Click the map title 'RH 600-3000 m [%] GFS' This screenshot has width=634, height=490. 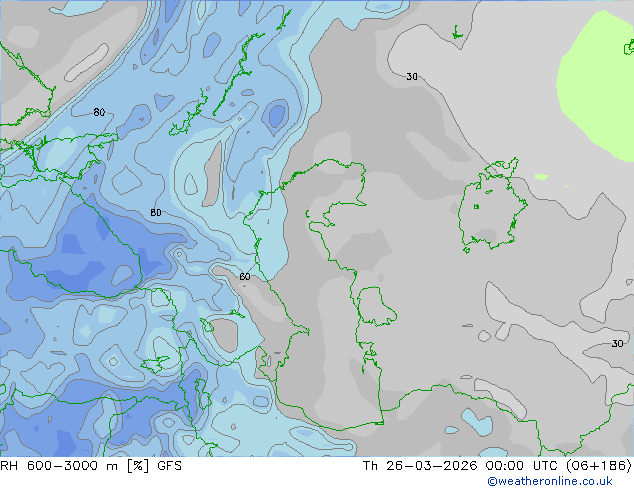coord(91,466)
